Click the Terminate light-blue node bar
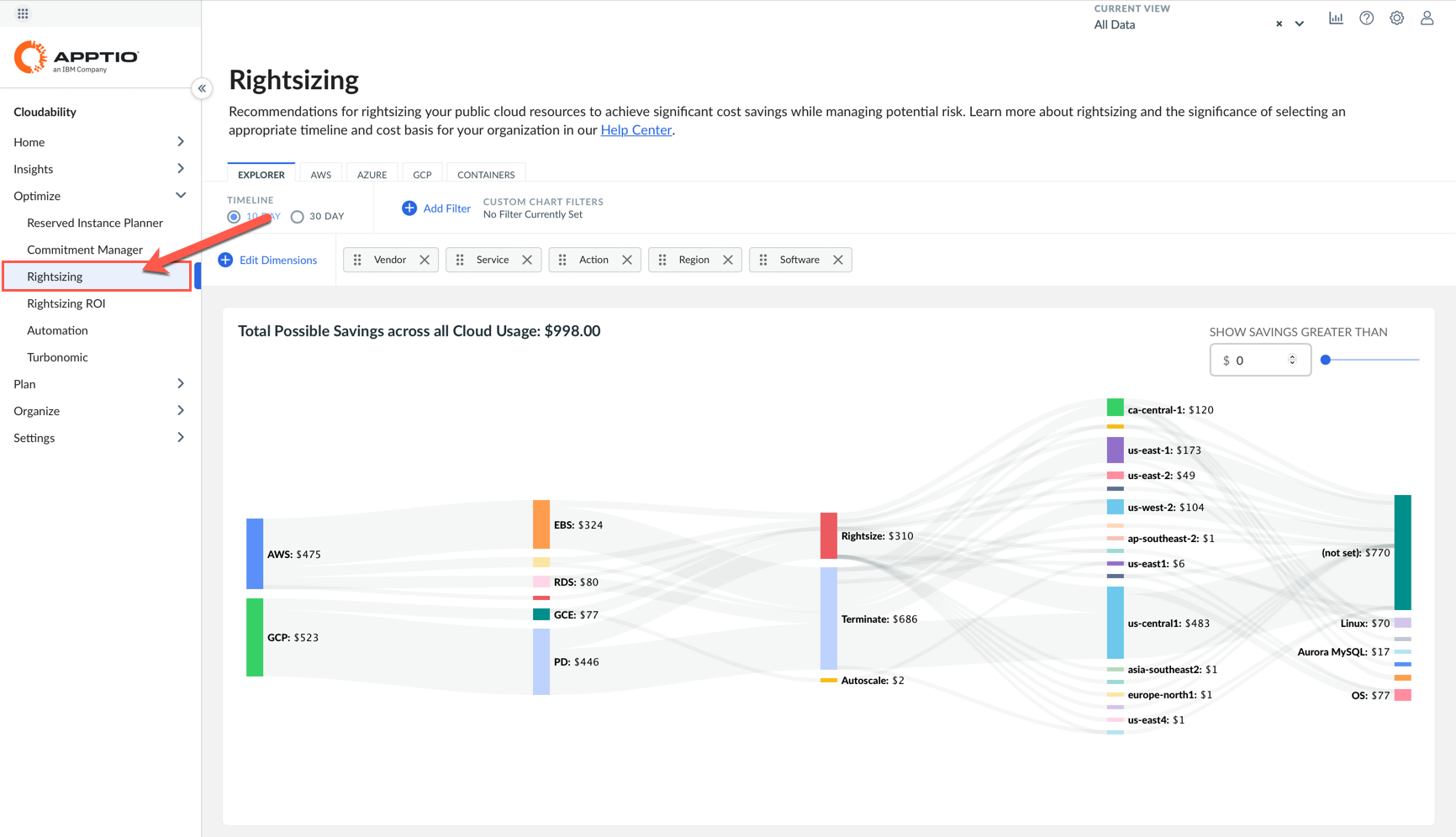This screenshot has height=837, width=1456. coord(829,619)
